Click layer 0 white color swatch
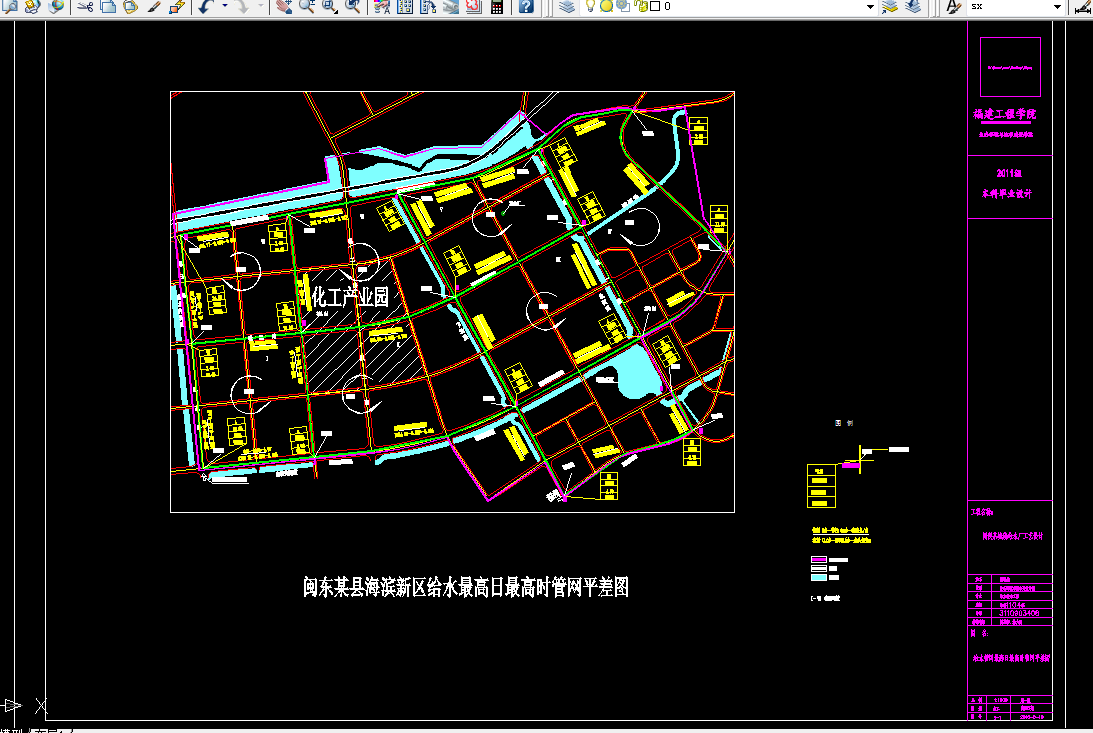1093x733 pixels. tap(655, 6)
